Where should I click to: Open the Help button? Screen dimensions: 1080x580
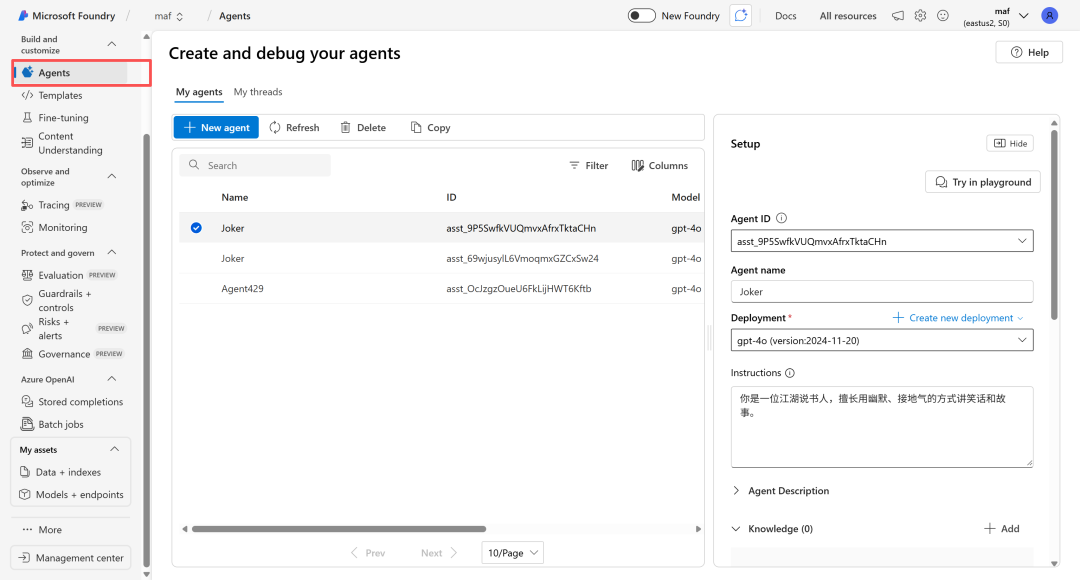tap(1029, 52)
